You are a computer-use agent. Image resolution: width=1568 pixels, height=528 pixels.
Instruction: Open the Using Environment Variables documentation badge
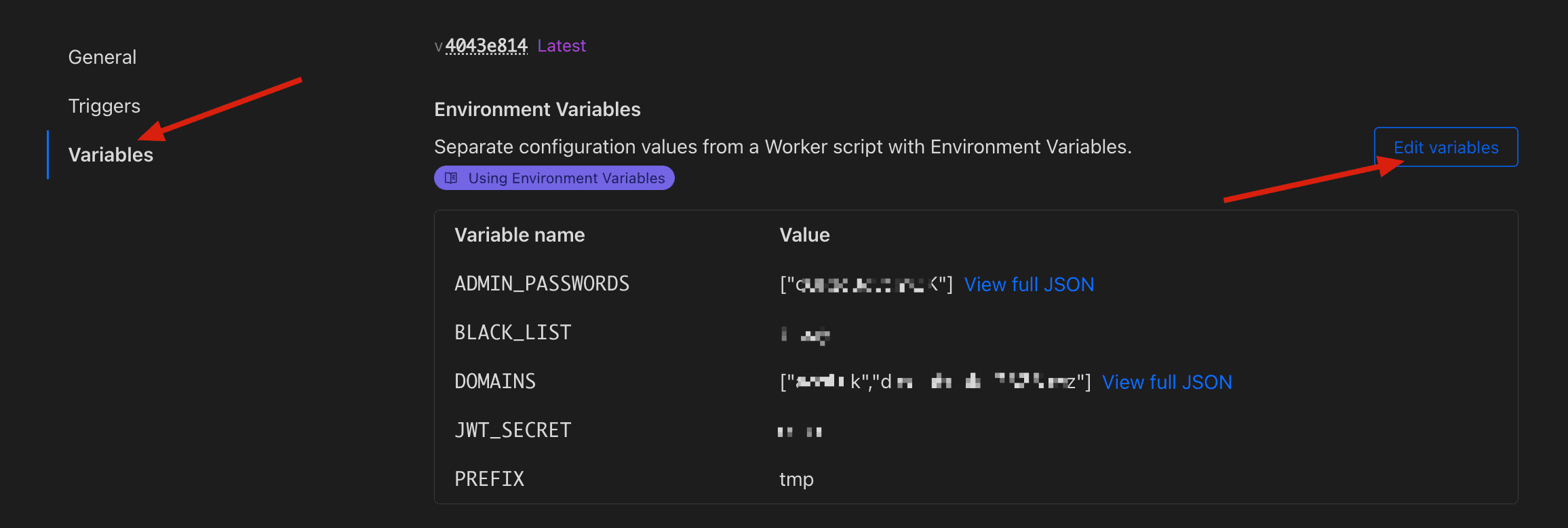pyautogui.click(x=553, y=178)
